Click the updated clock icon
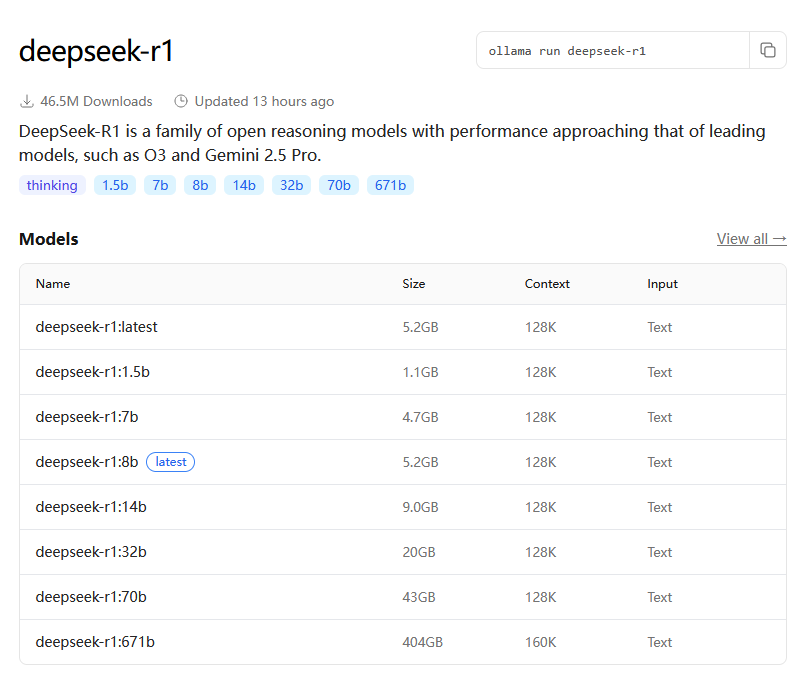The height and width of the screenshot is (675, 800). tap(181, 101)
